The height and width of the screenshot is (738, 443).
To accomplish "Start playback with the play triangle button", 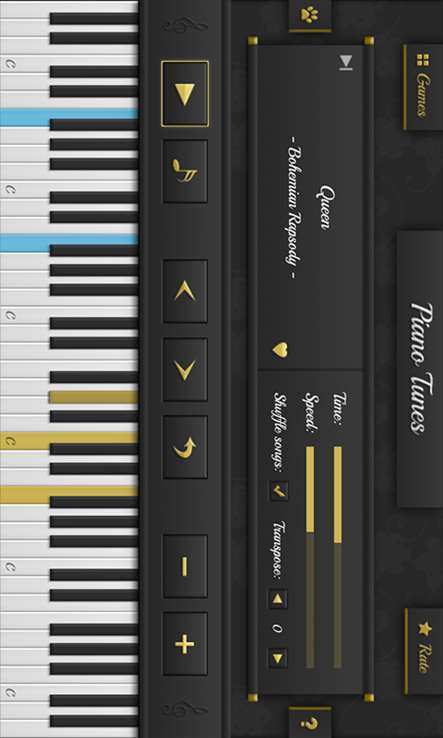I will click(x=185, y=94).
